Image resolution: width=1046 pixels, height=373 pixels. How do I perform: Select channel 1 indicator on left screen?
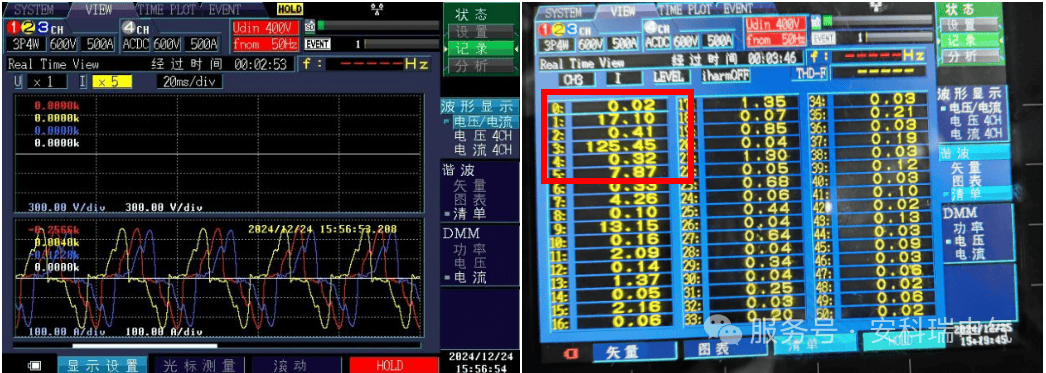[x=13, y=28]
